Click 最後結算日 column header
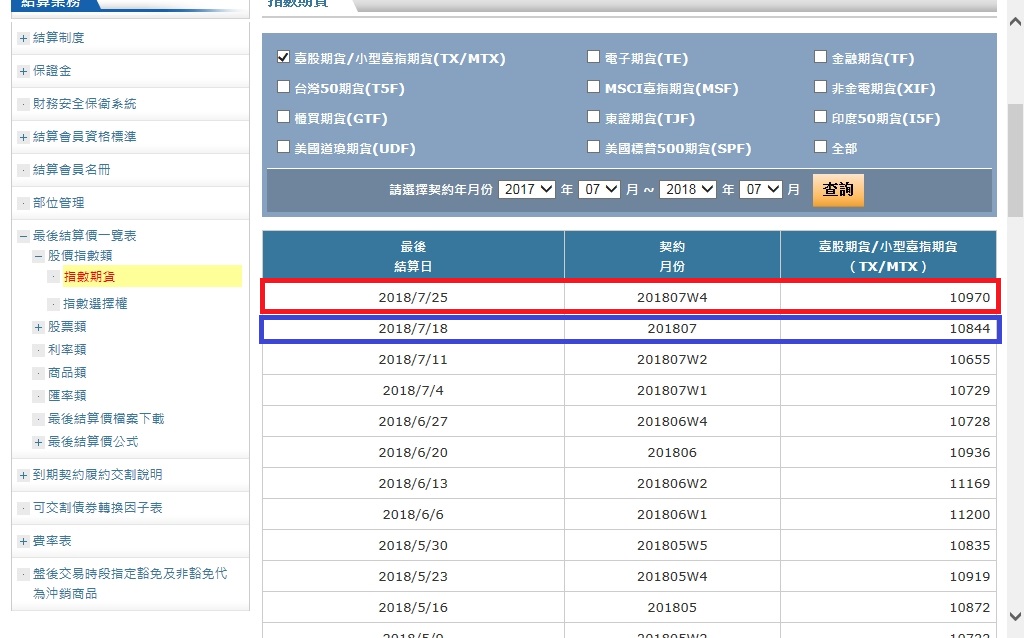 (413, 256)
